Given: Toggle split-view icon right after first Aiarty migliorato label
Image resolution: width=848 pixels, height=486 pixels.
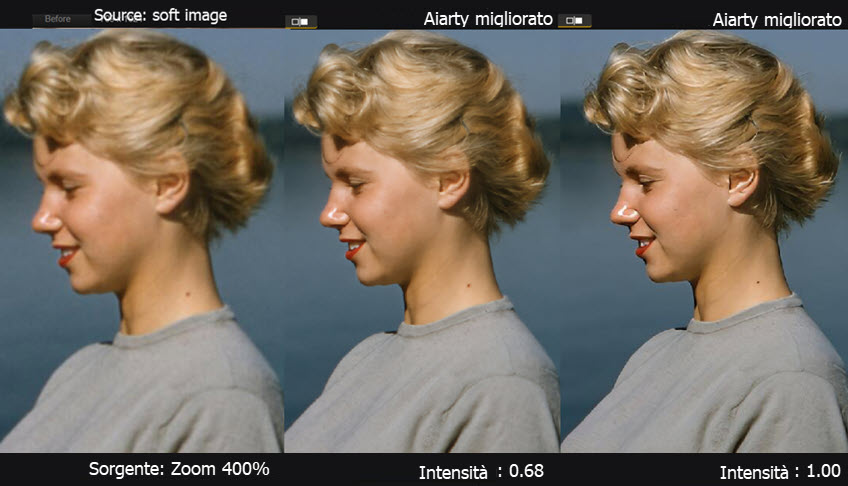Looking at the screenshot, I should pyautogui.click(x=574, y=21).
